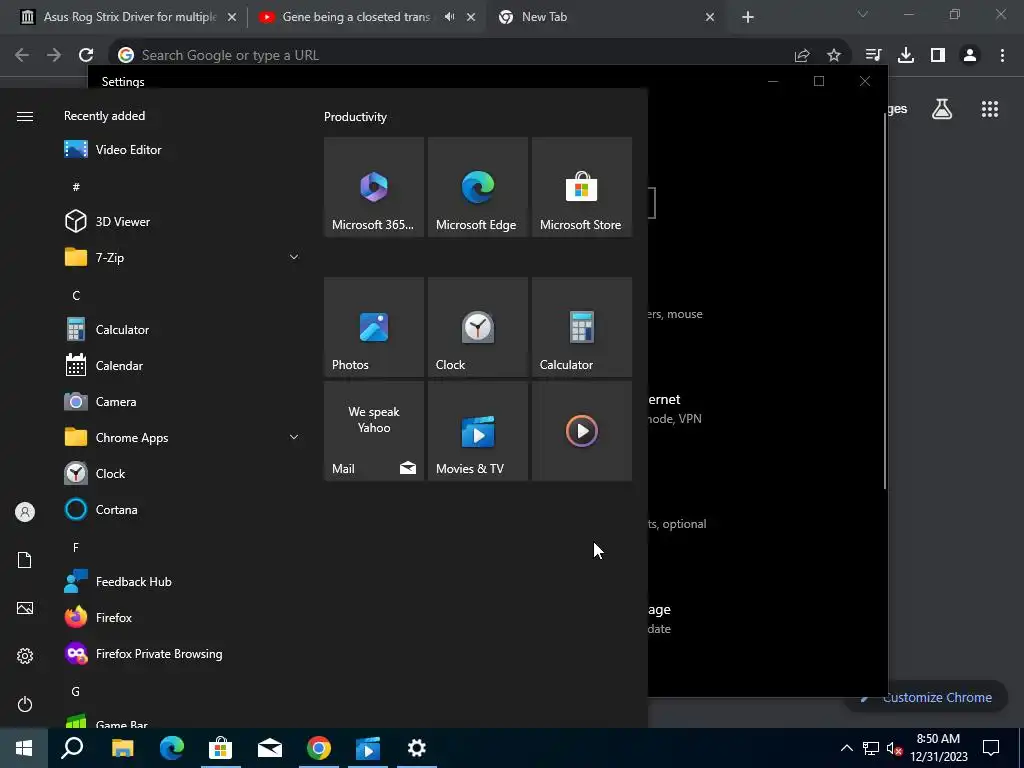Show hidden system tray icons

(x=846, y=748)
